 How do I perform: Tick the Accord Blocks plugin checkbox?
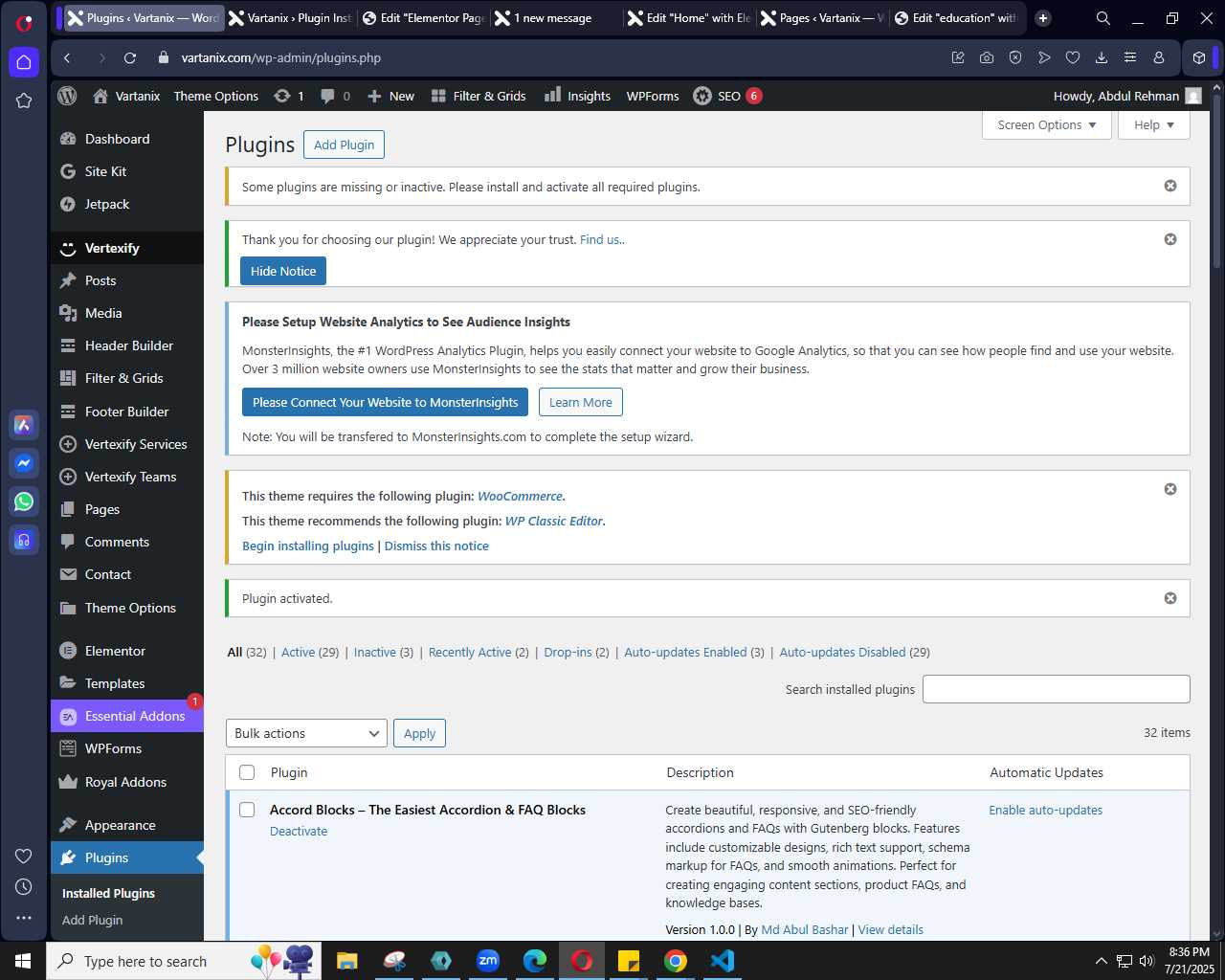(247, 810)
